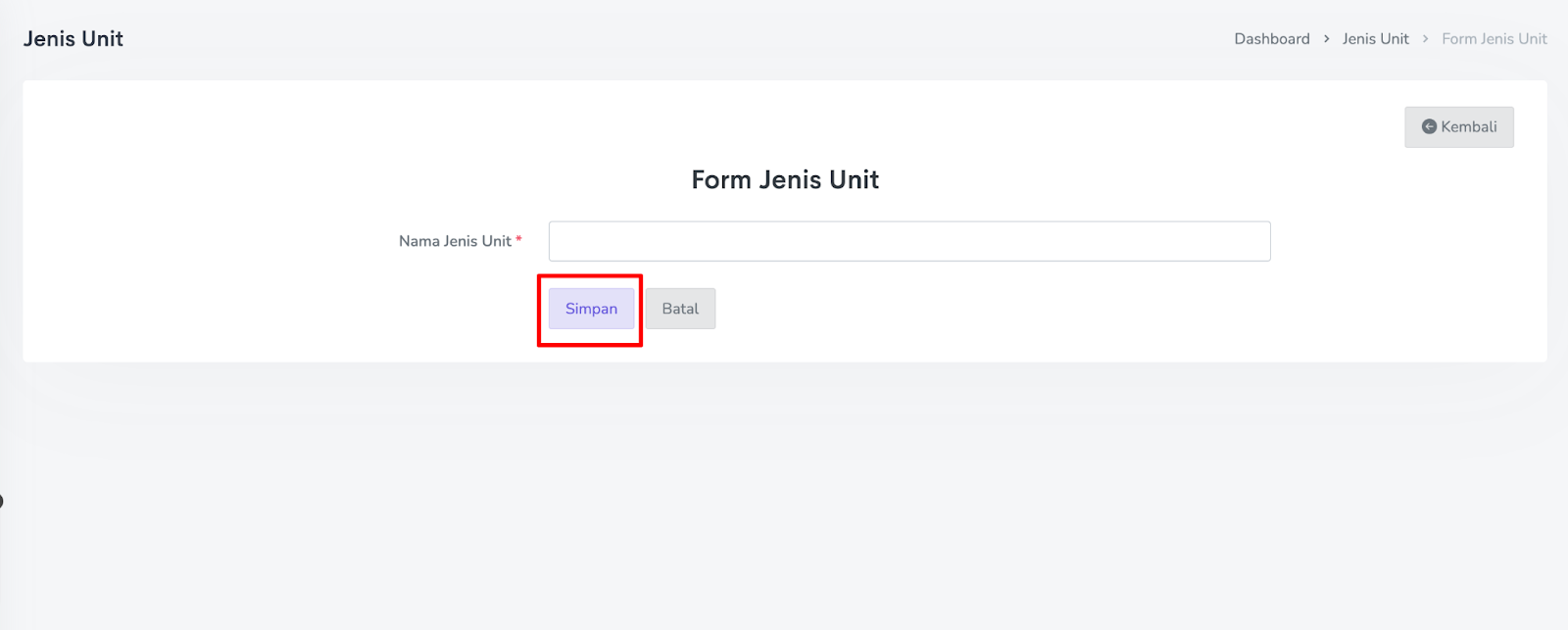Save the form with Simpan

[591, 309]
